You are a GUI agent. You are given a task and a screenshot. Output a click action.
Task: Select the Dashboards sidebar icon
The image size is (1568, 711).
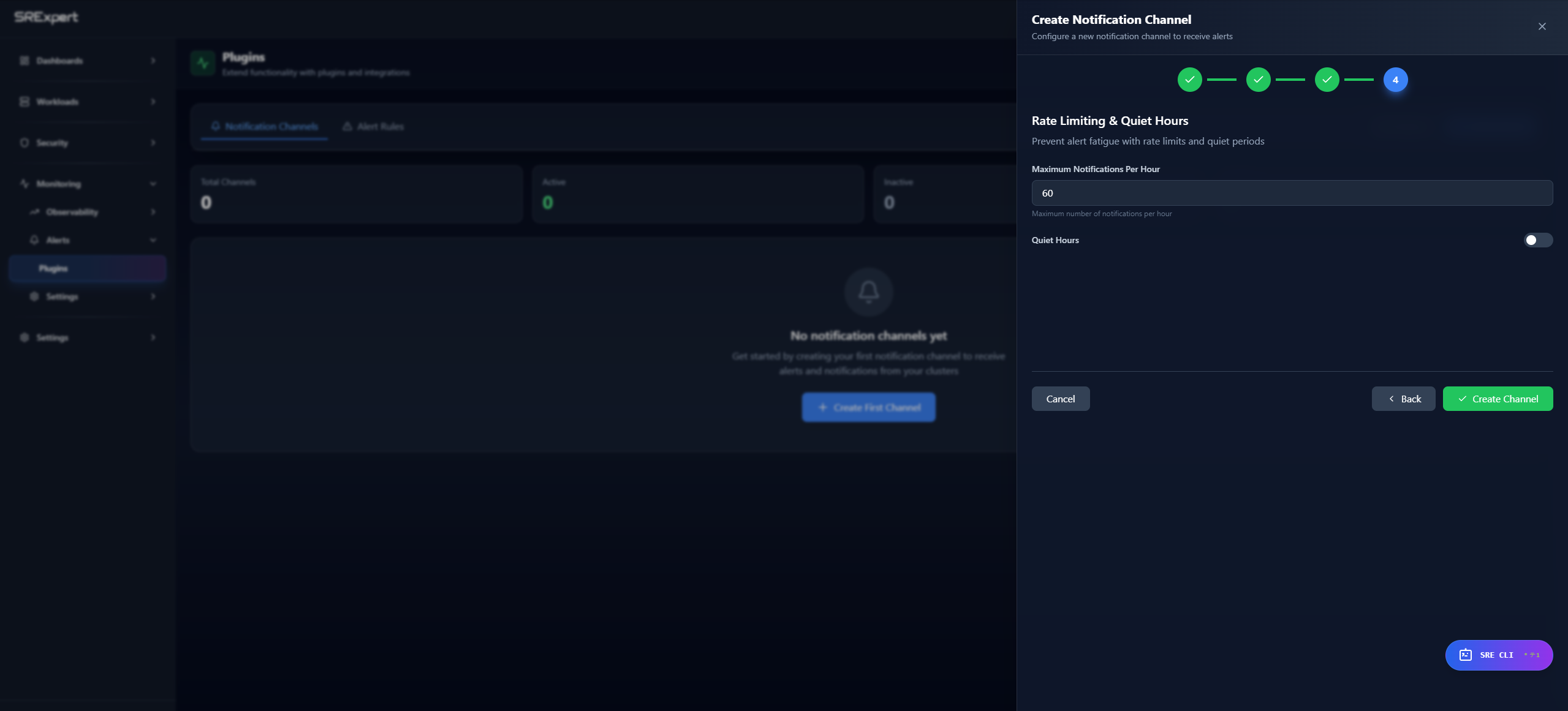(x=24, y=61)
